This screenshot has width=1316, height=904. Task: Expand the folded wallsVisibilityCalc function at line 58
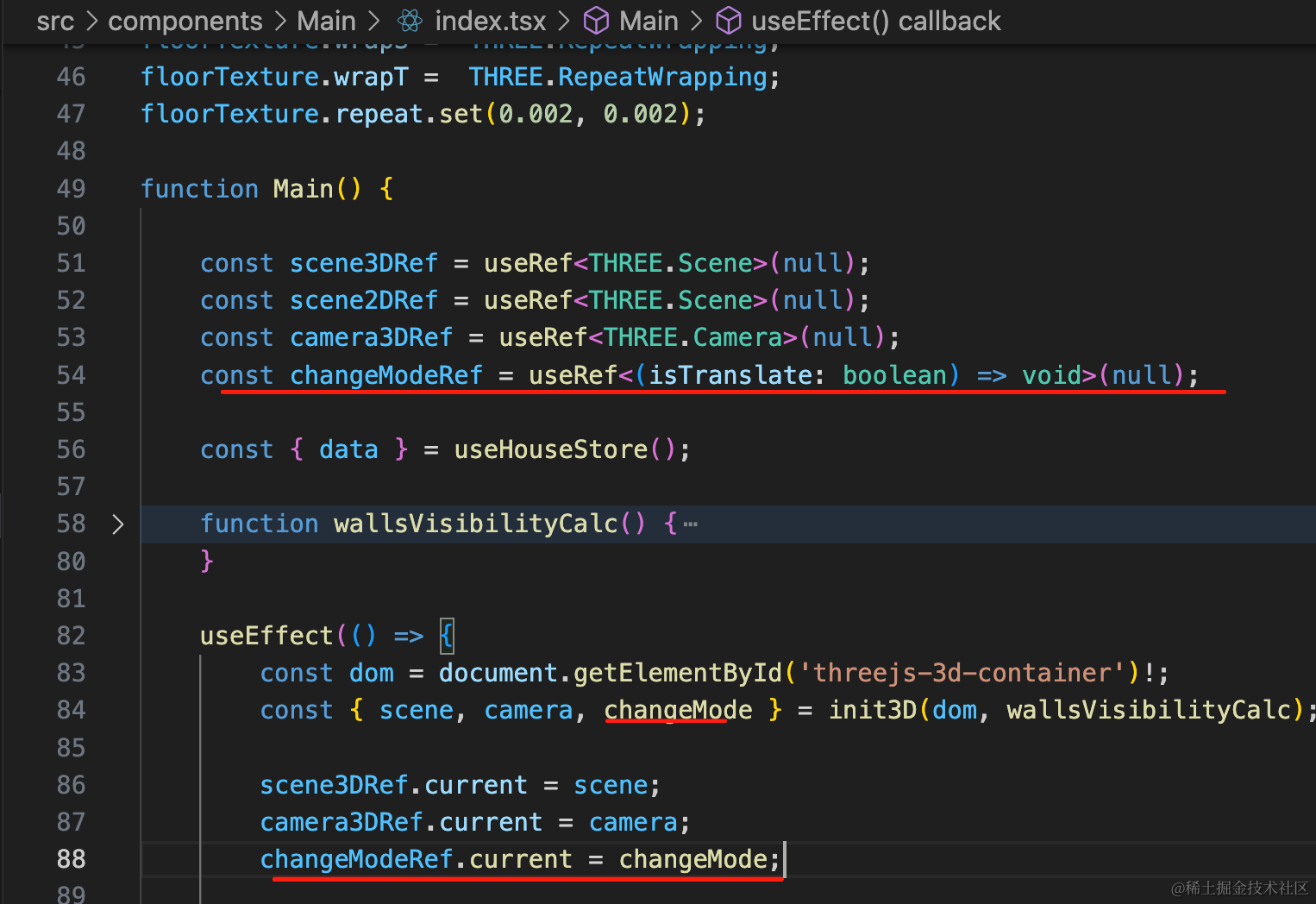click(x=118, y=524)
